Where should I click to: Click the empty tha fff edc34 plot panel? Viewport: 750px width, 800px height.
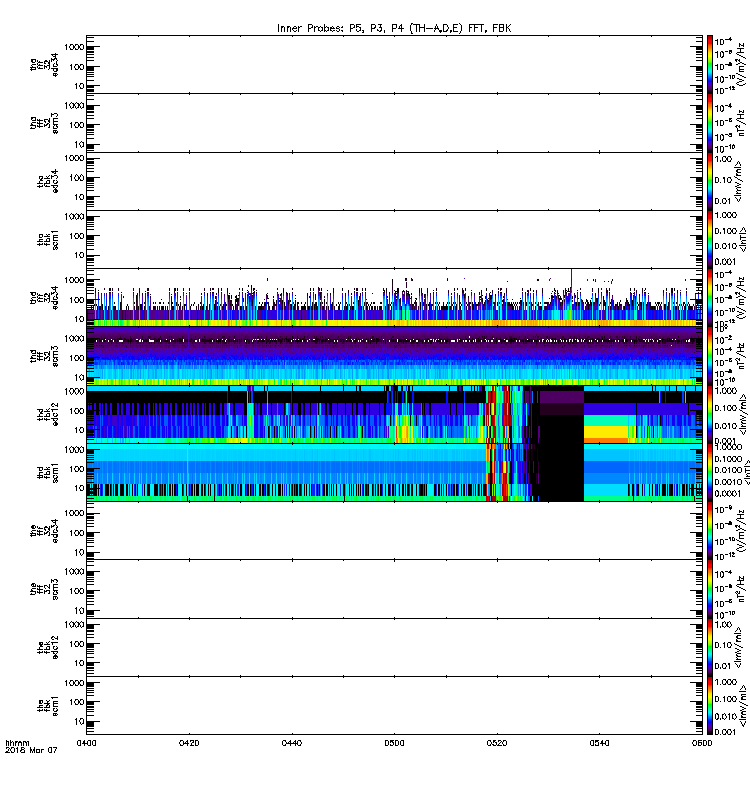click(394, 64)
